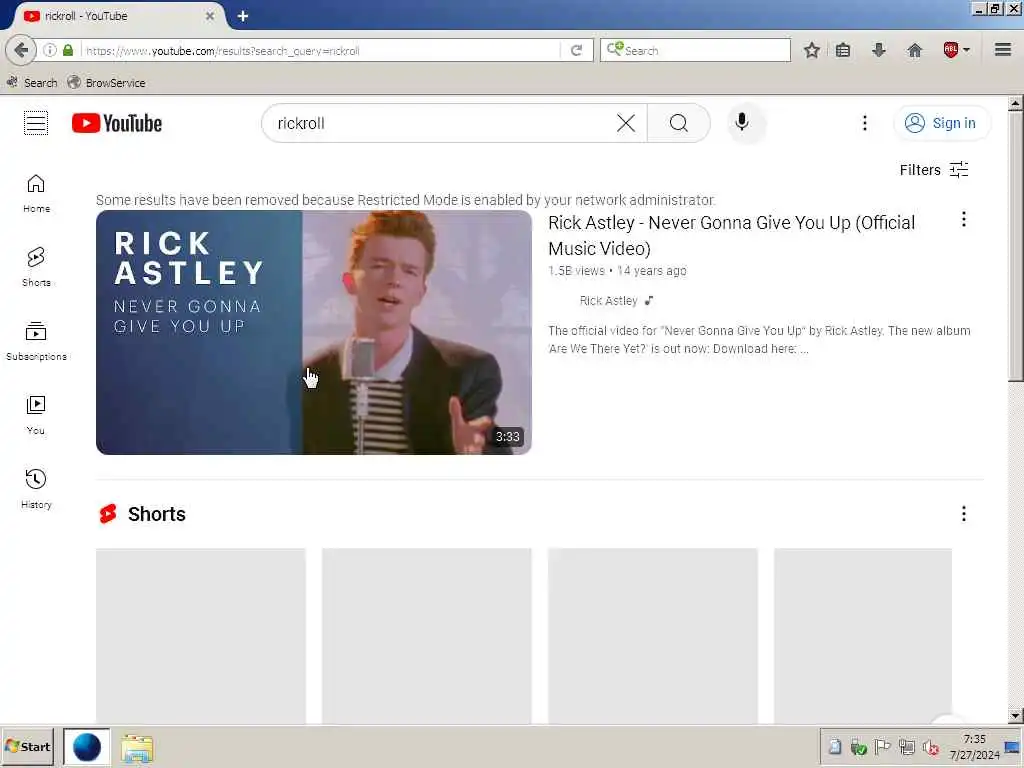Click the taskbar clock showing 7:35

click(974, 747)
